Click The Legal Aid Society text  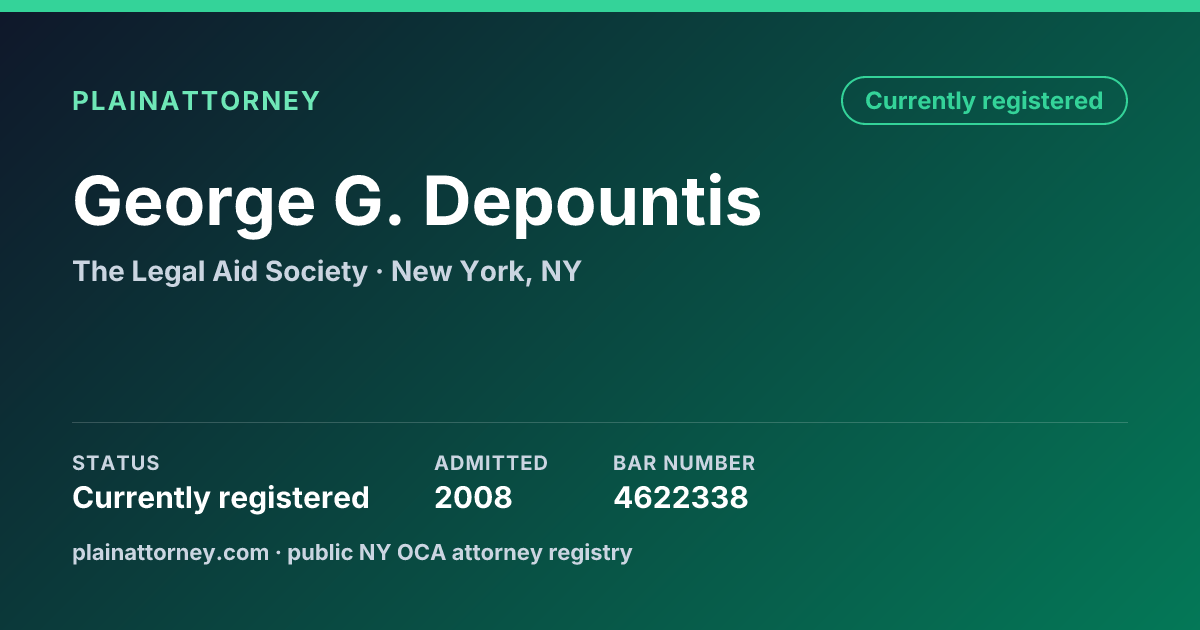[x=220, y=271]
